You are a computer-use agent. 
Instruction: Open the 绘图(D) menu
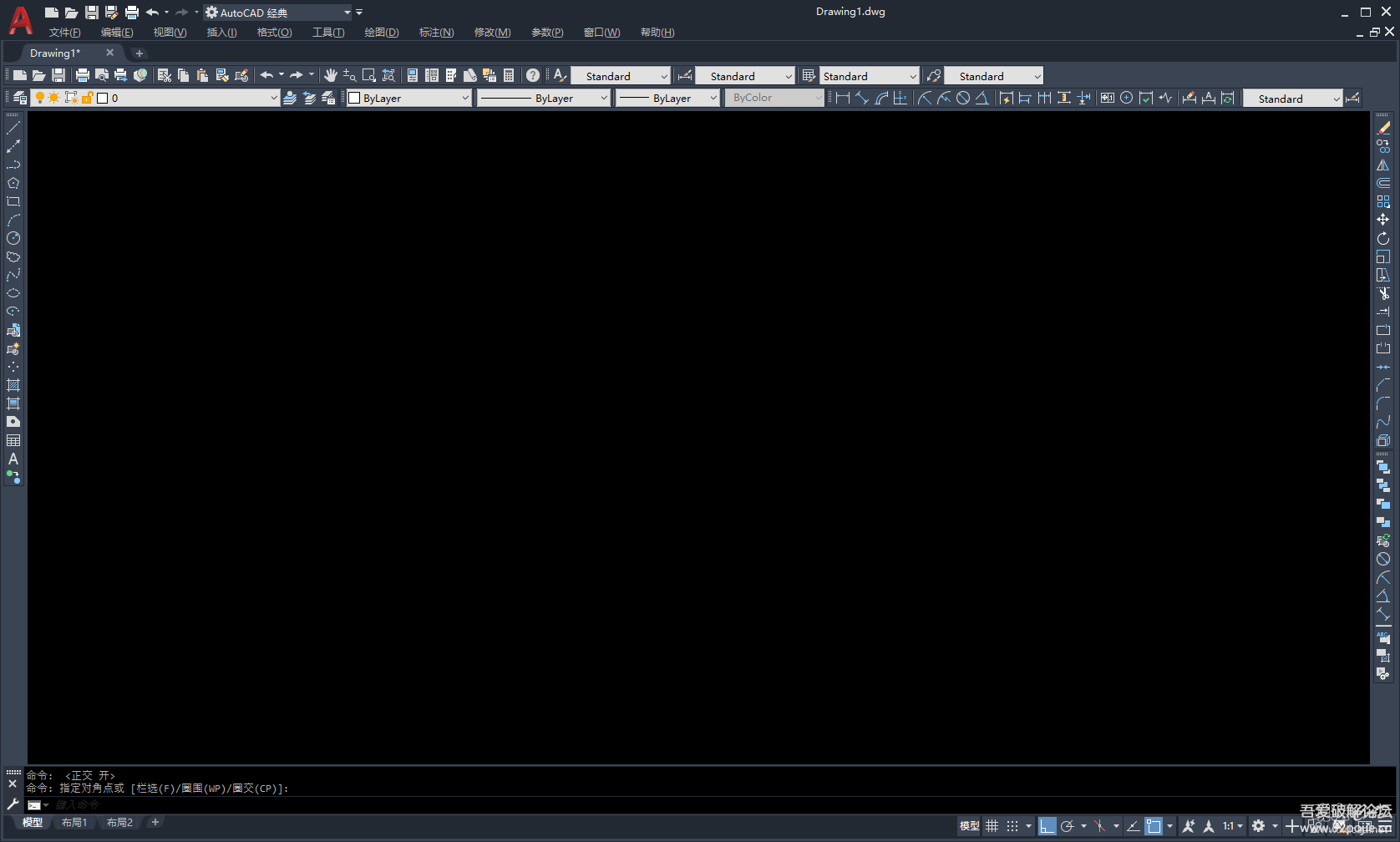pyautogui.click(x=381, y=33)
